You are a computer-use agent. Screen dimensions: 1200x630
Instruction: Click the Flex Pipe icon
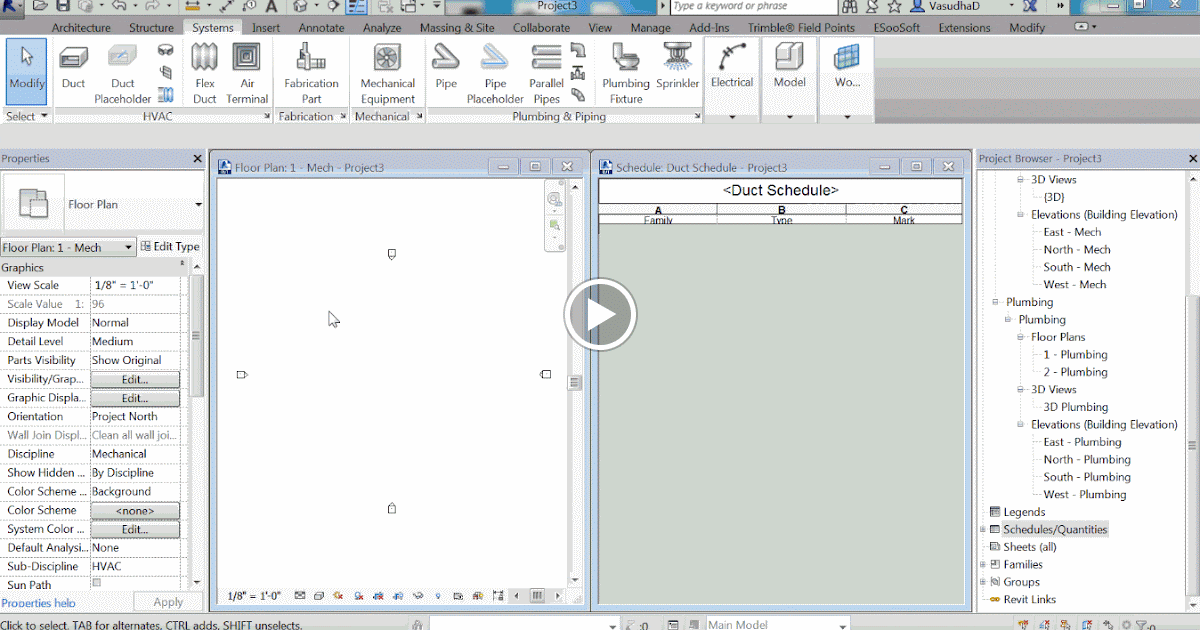pos(578,96)
